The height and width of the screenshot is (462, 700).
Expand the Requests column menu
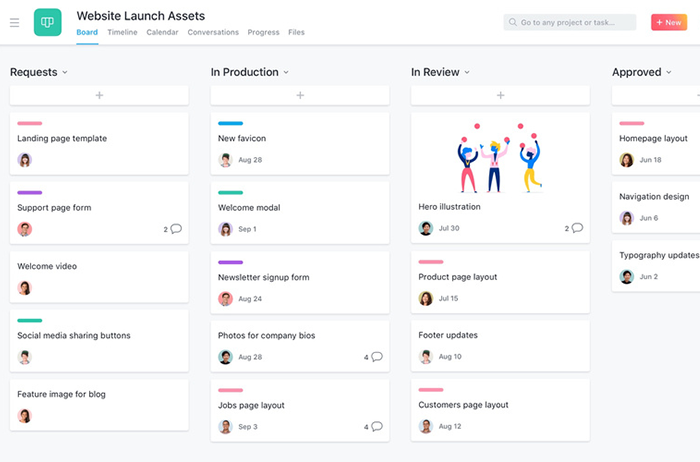[65, 72]
